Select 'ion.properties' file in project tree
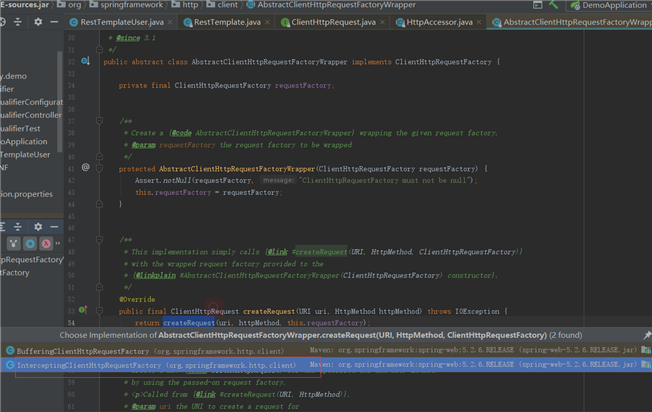 pos(27,194)
